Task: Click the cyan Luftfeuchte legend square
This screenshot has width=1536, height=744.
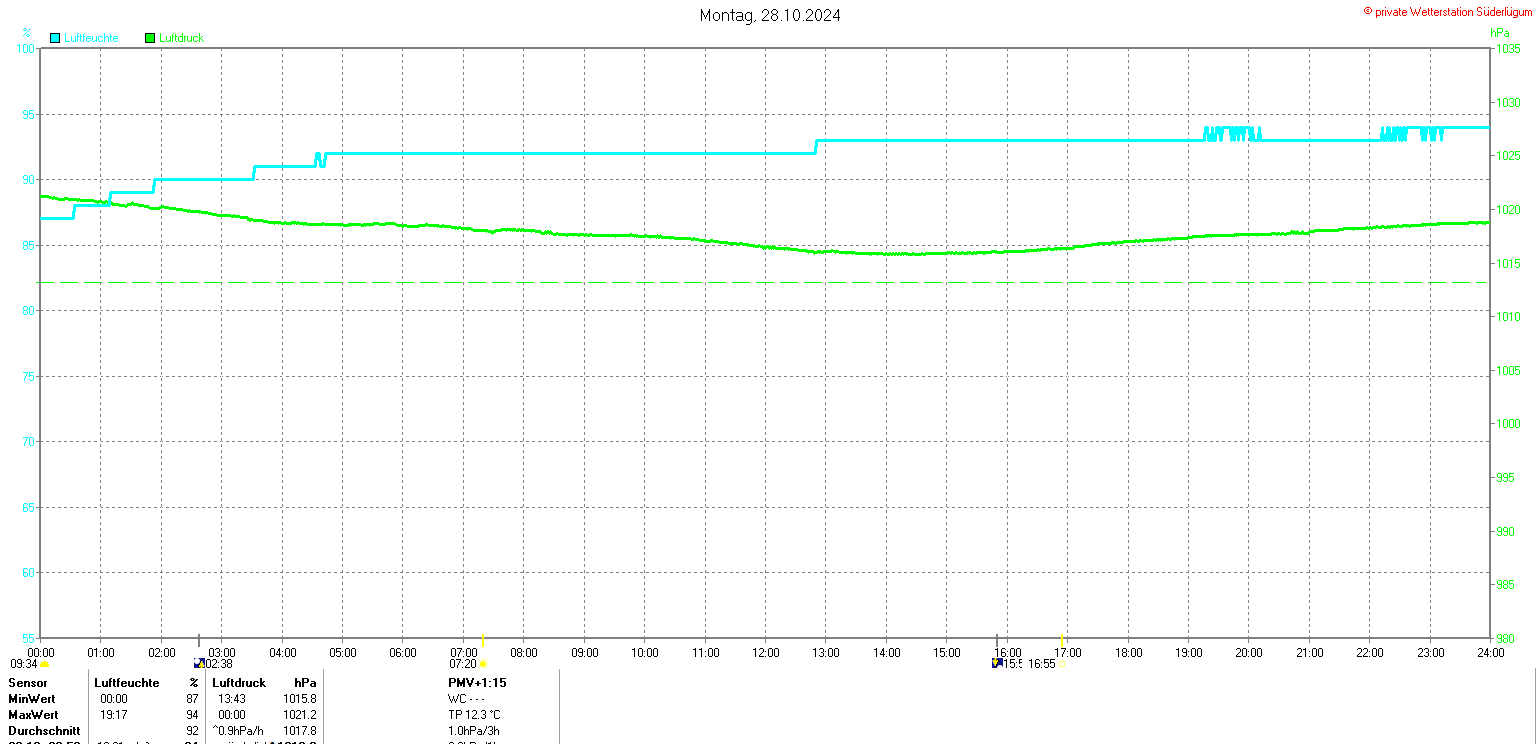Action: [55, 38]
